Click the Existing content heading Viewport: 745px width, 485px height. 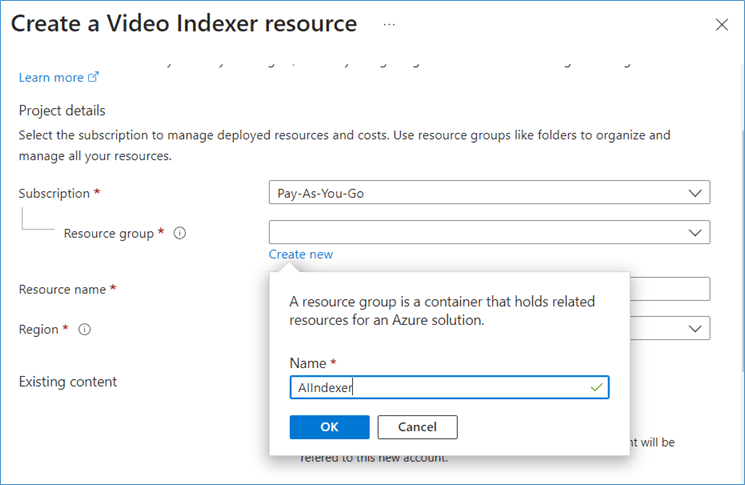coord(68,382)
